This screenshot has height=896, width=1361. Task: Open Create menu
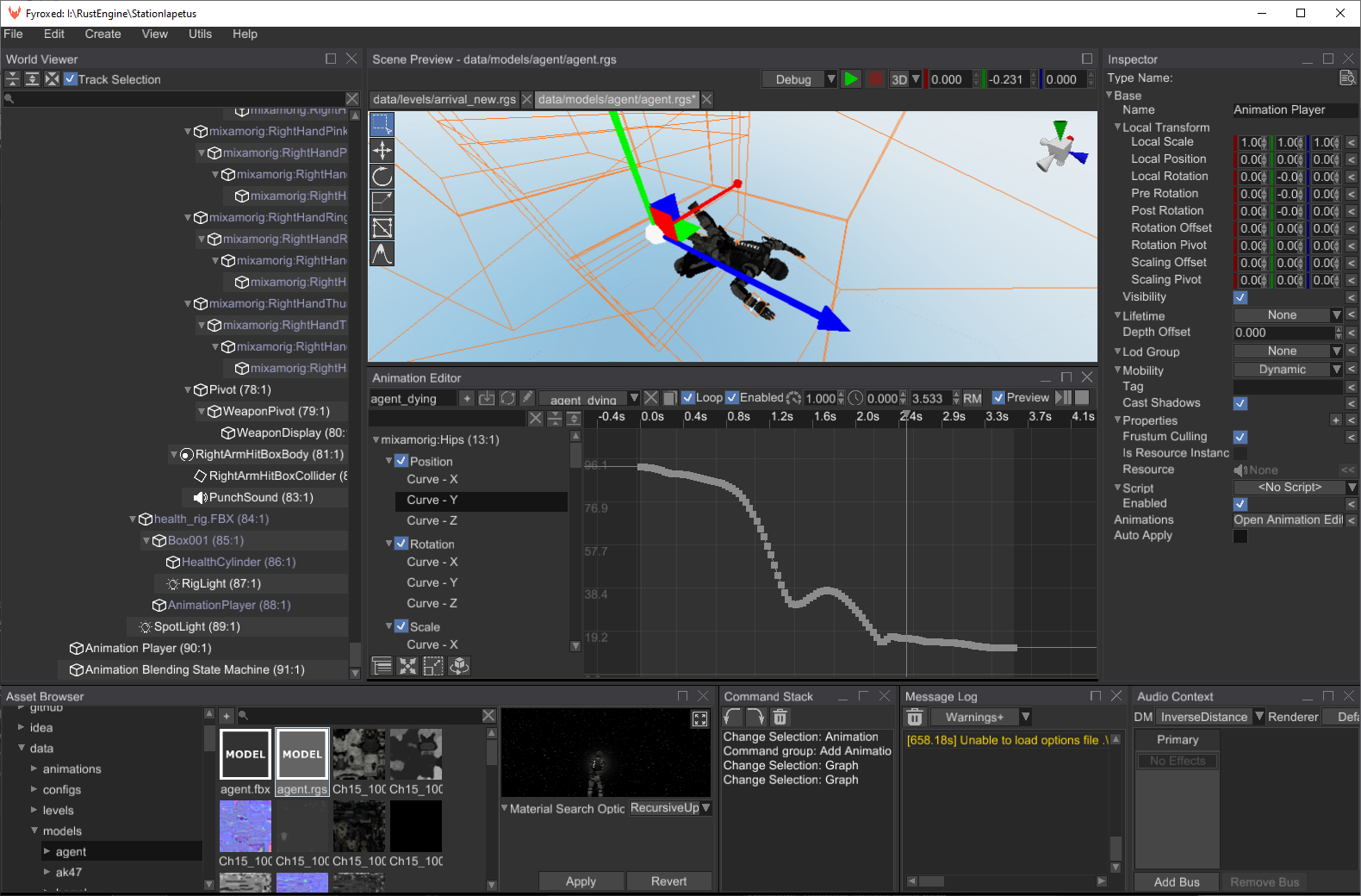point(103,34)
